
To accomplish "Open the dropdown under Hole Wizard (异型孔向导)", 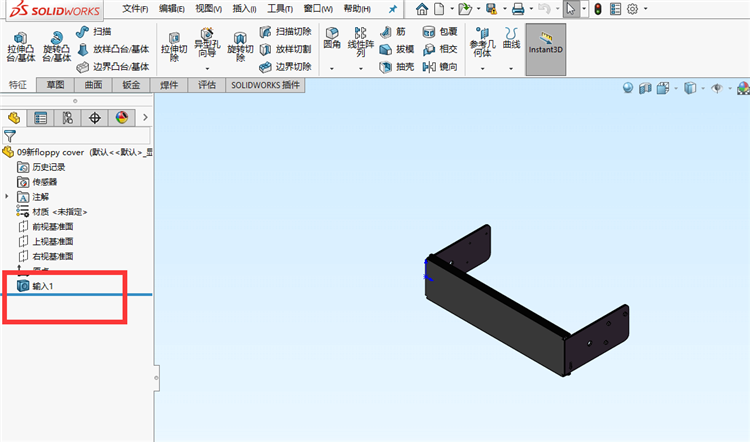I will [x=207, y=68].
